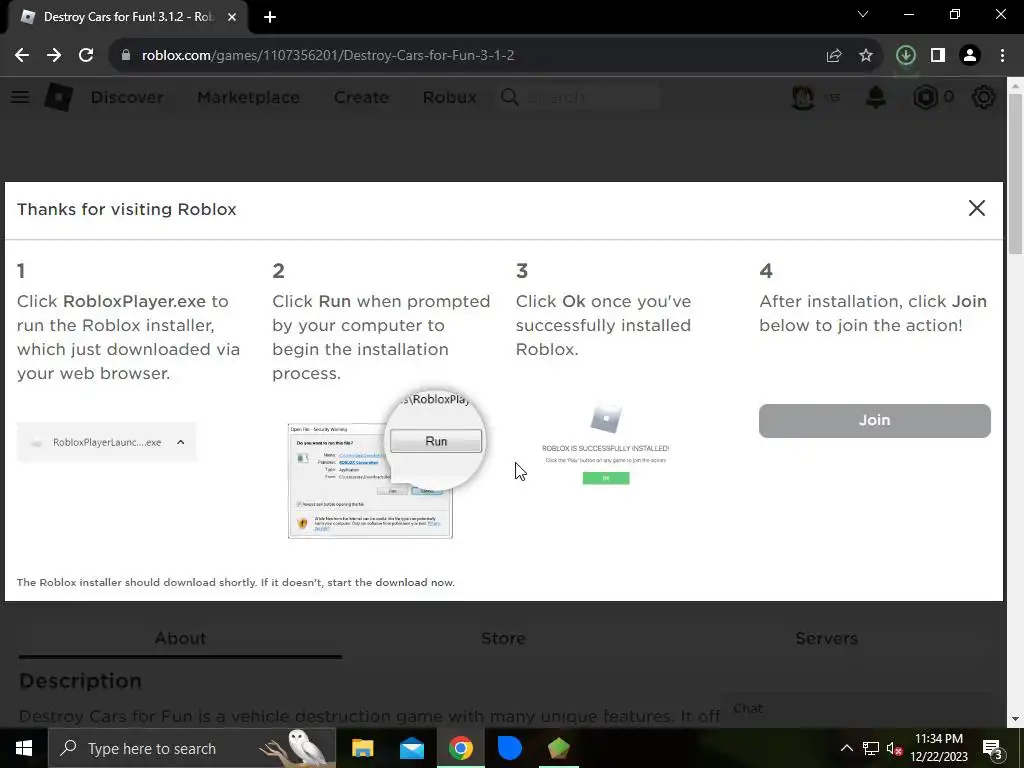Click the RobloxPlayerLauncher.exe download item
Viewport: 1024px width, 768px height.
(106, 442)
